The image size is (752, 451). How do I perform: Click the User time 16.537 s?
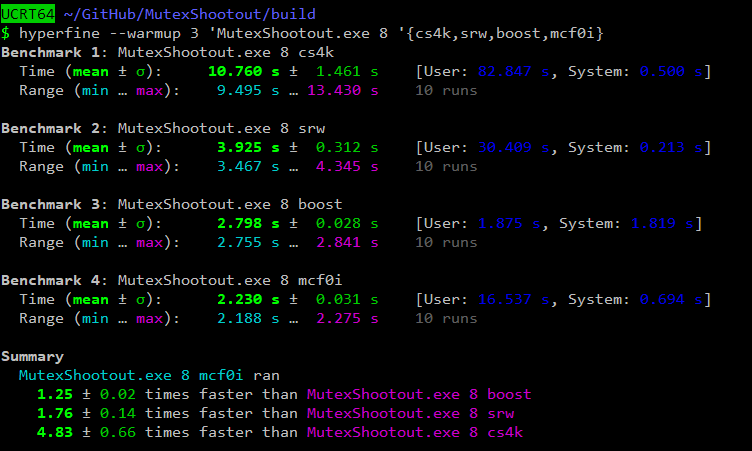pyautogui.click(x=514, y=299)
